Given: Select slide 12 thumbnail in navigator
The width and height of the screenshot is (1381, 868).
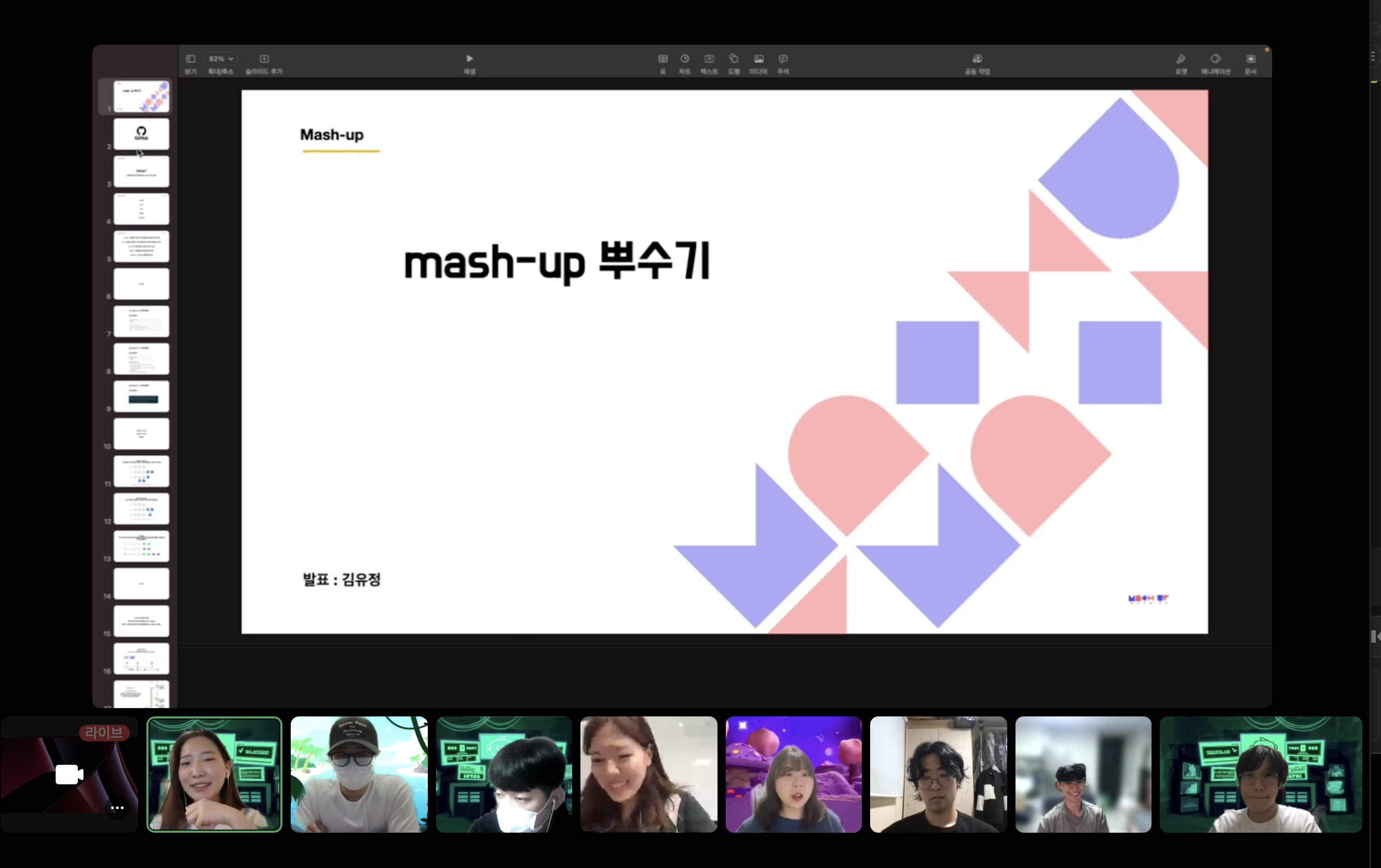Looking at the screenshot, I should [x=141, y=509].
